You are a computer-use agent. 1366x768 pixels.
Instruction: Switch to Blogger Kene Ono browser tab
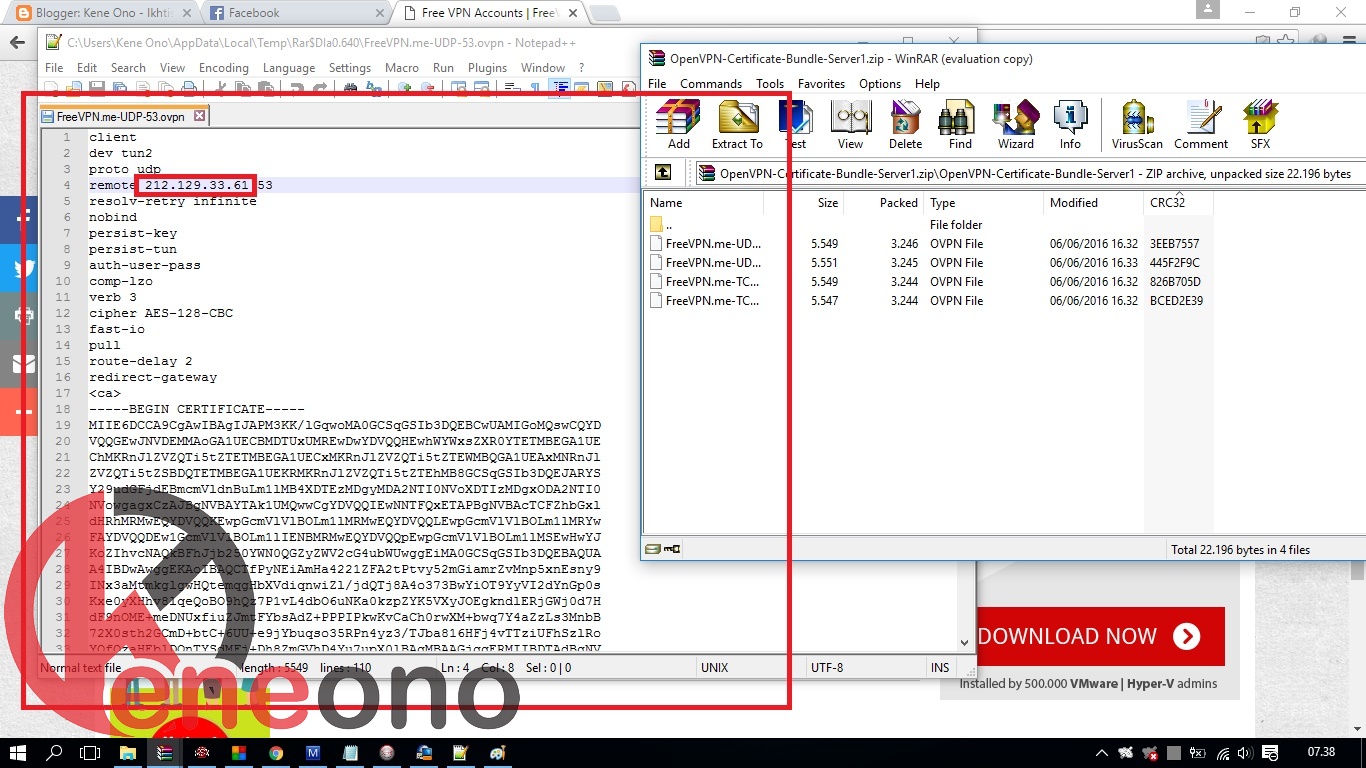click(103, 13)
